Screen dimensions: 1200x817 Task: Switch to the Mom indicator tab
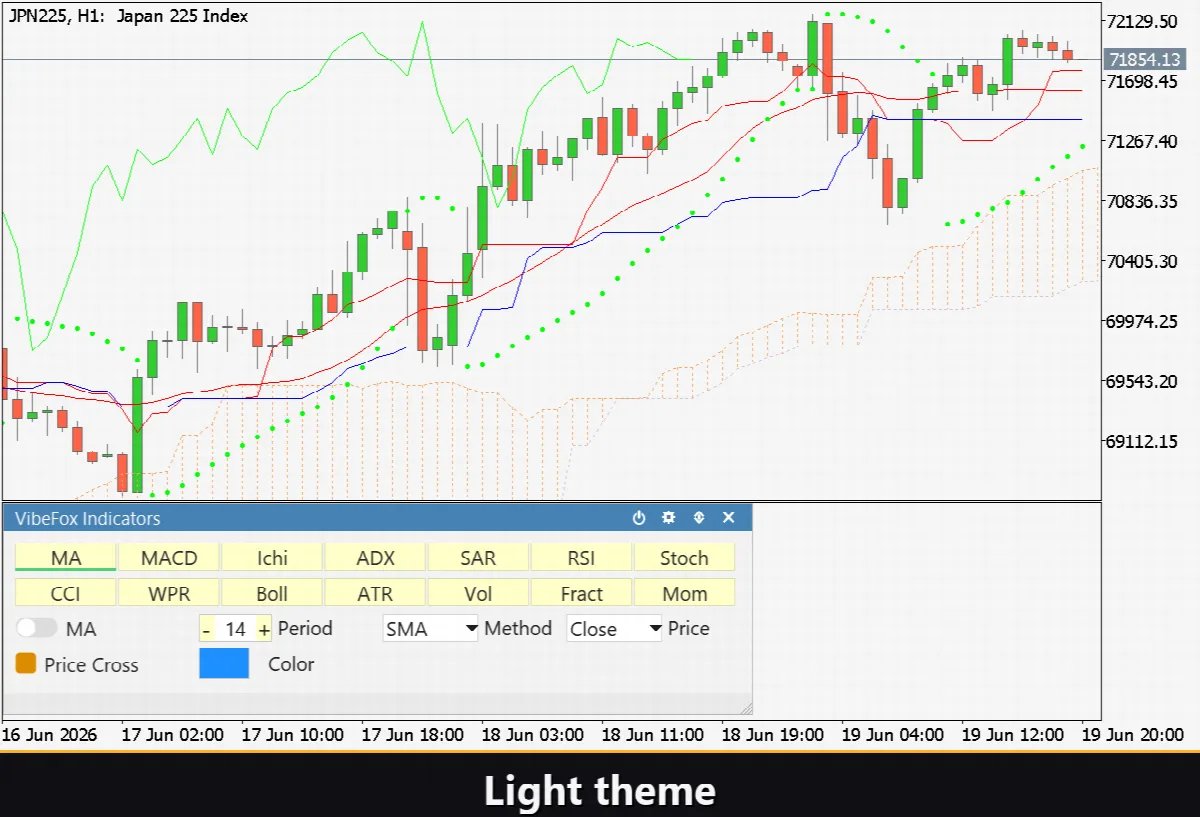click(x=684, y=593)
